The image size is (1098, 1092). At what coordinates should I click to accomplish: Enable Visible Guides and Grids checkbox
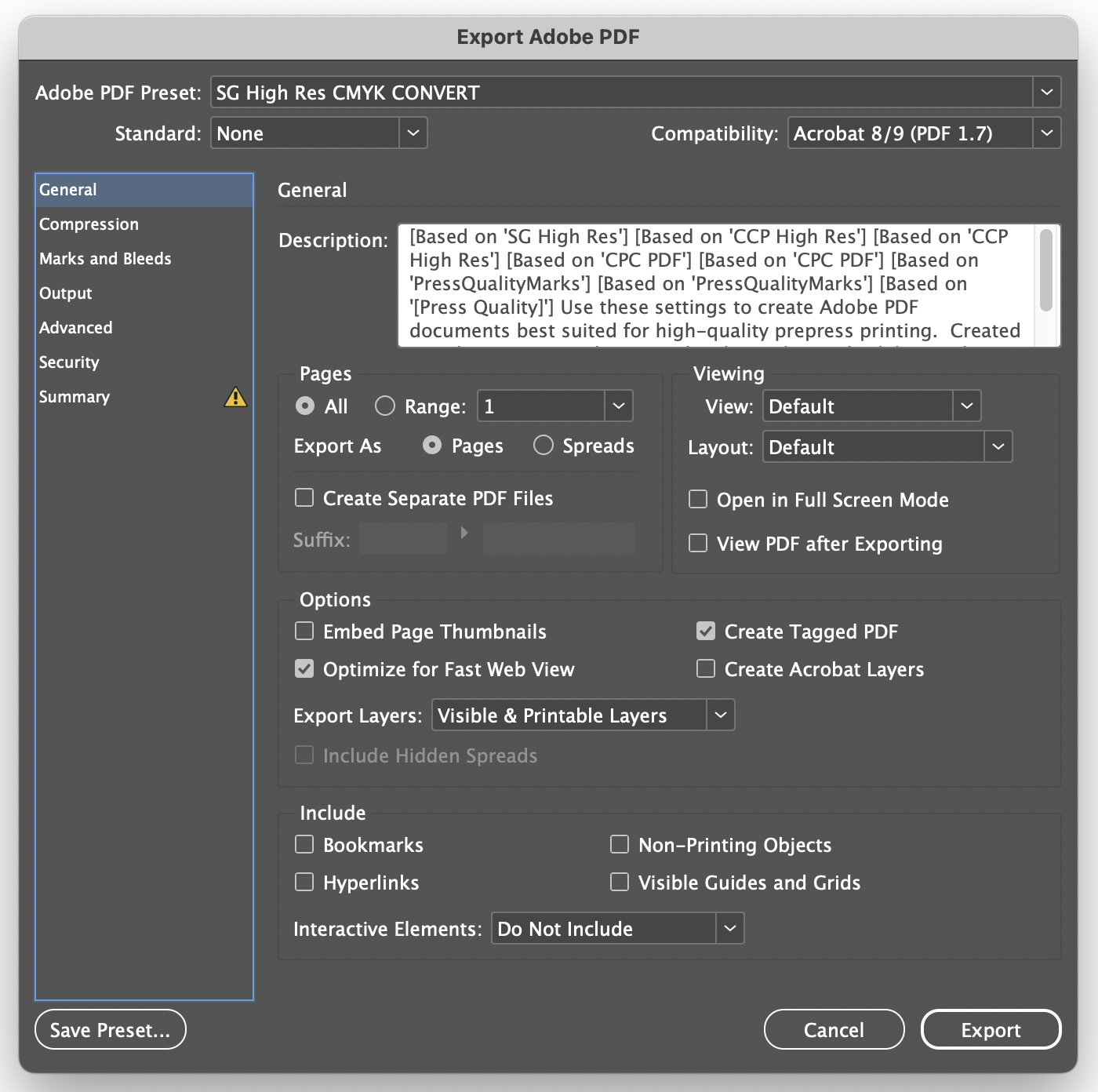coord(620,883)
